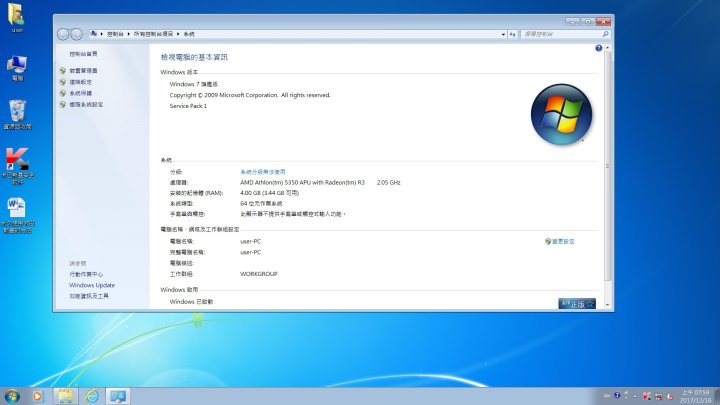Viewport: 720px width, 405px height.
Task: Open the user folder desktop icon
Action: click(x=17, y=17)
